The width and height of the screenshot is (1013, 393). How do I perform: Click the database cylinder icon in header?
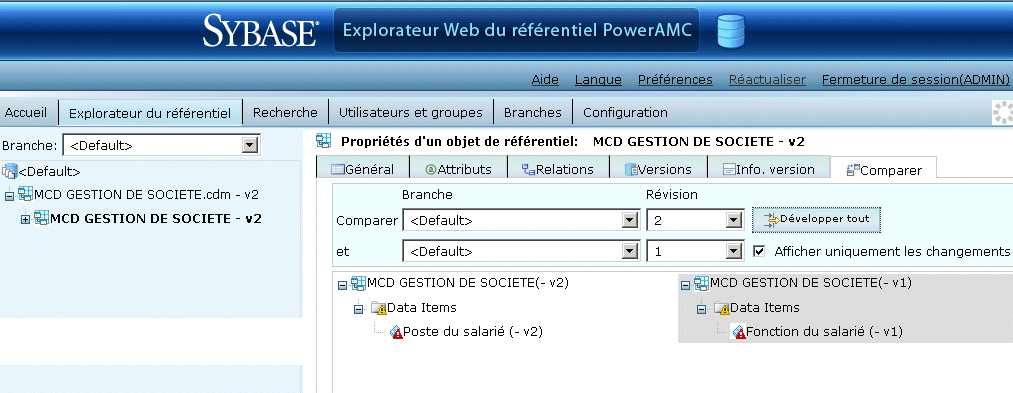pos(731,31)
